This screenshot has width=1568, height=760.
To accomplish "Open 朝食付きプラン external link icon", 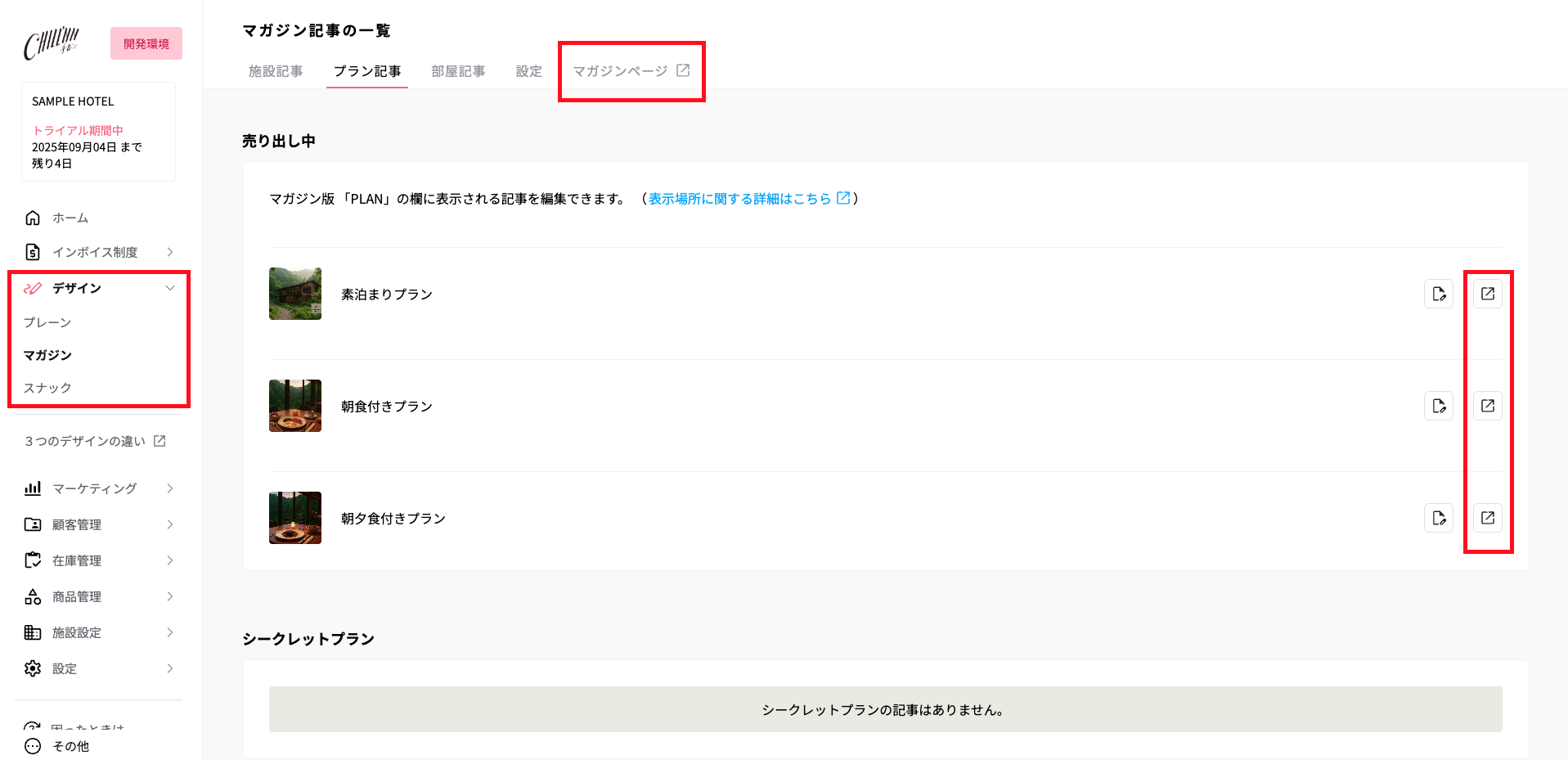I will pos(1487,406).
